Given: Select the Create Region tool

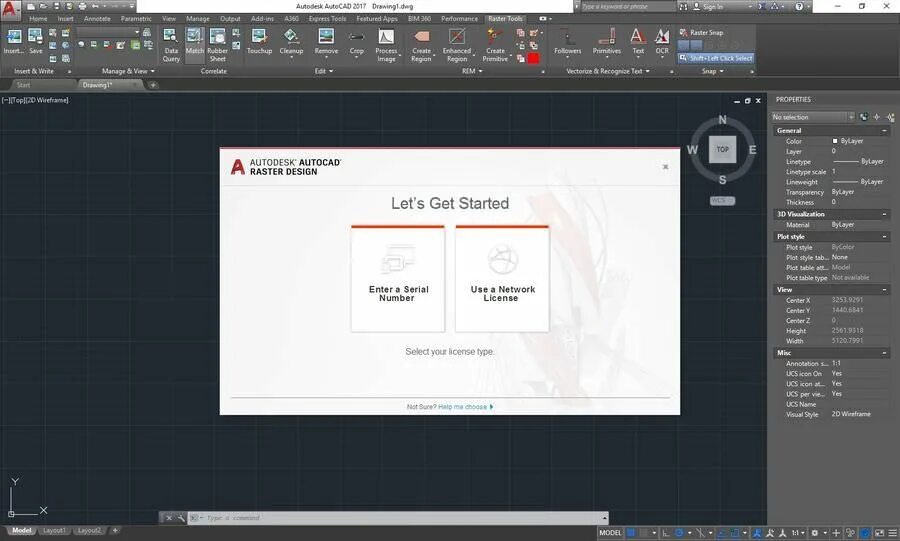Looking at the screenshot, I should [421, 45].
